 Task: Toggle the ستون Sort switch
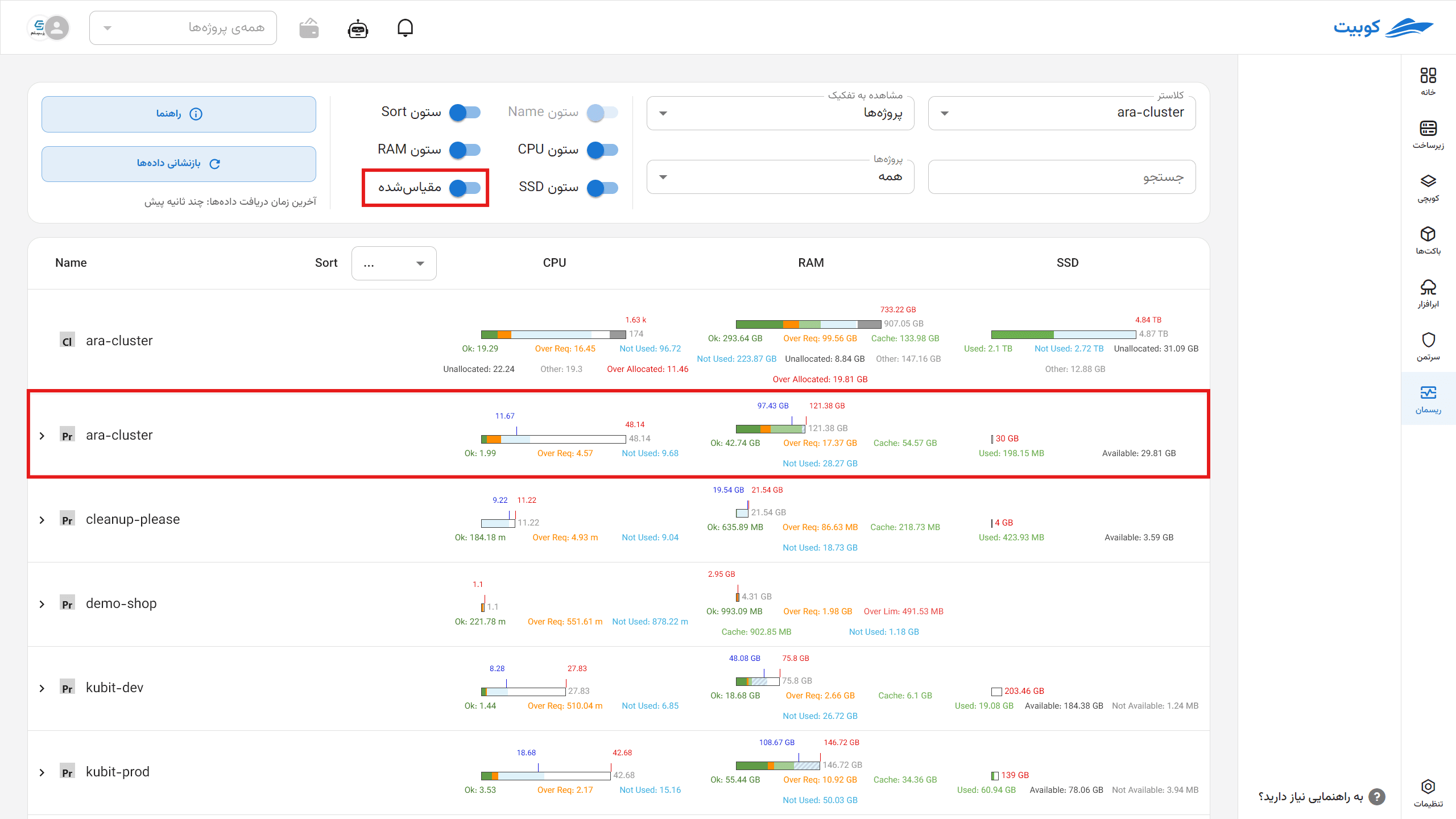pos(465,113)
